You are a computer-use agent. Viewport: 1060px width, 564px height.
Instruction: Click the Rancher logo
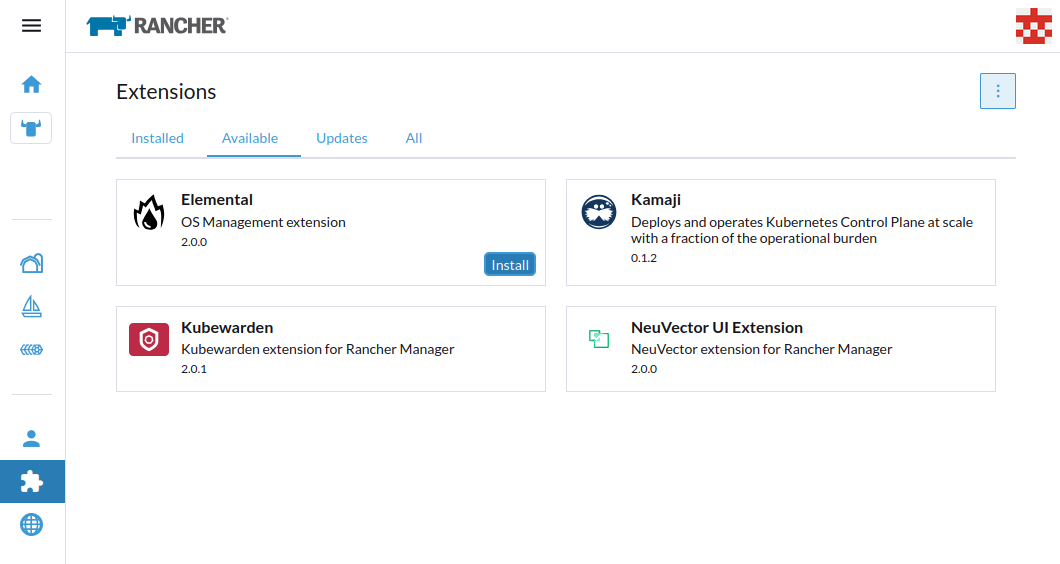pyautogui.click(x=157, y=26)
